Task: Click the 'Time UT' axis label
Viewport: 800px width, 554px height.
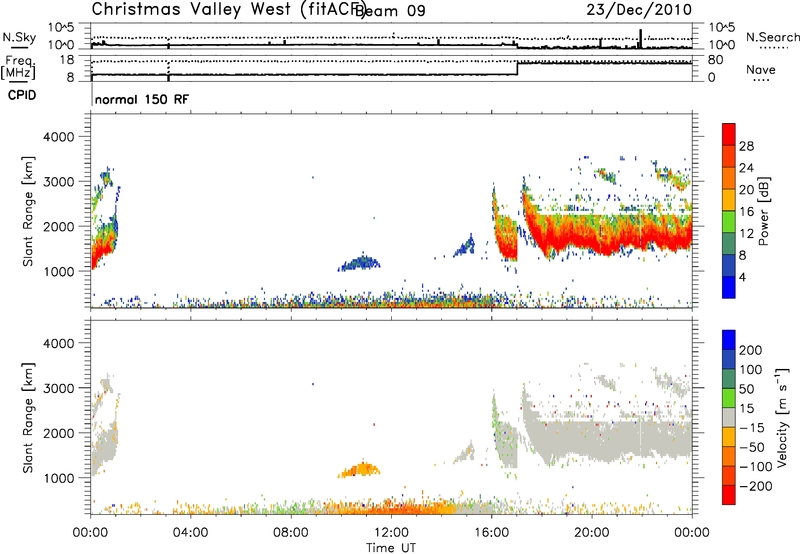Action: [391, 548]
